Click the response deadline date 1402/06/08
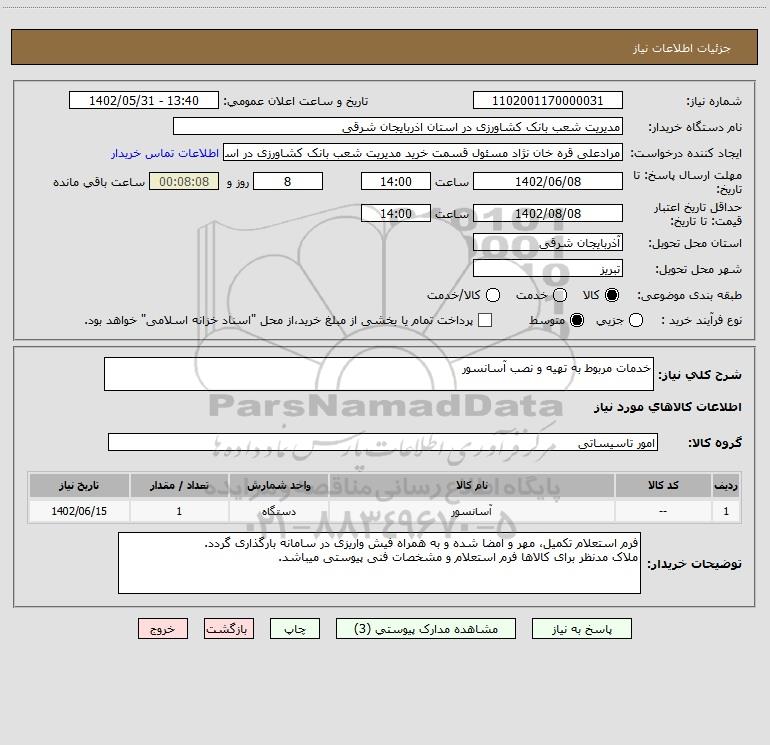 pyautogui.click(x=548, y=181)
